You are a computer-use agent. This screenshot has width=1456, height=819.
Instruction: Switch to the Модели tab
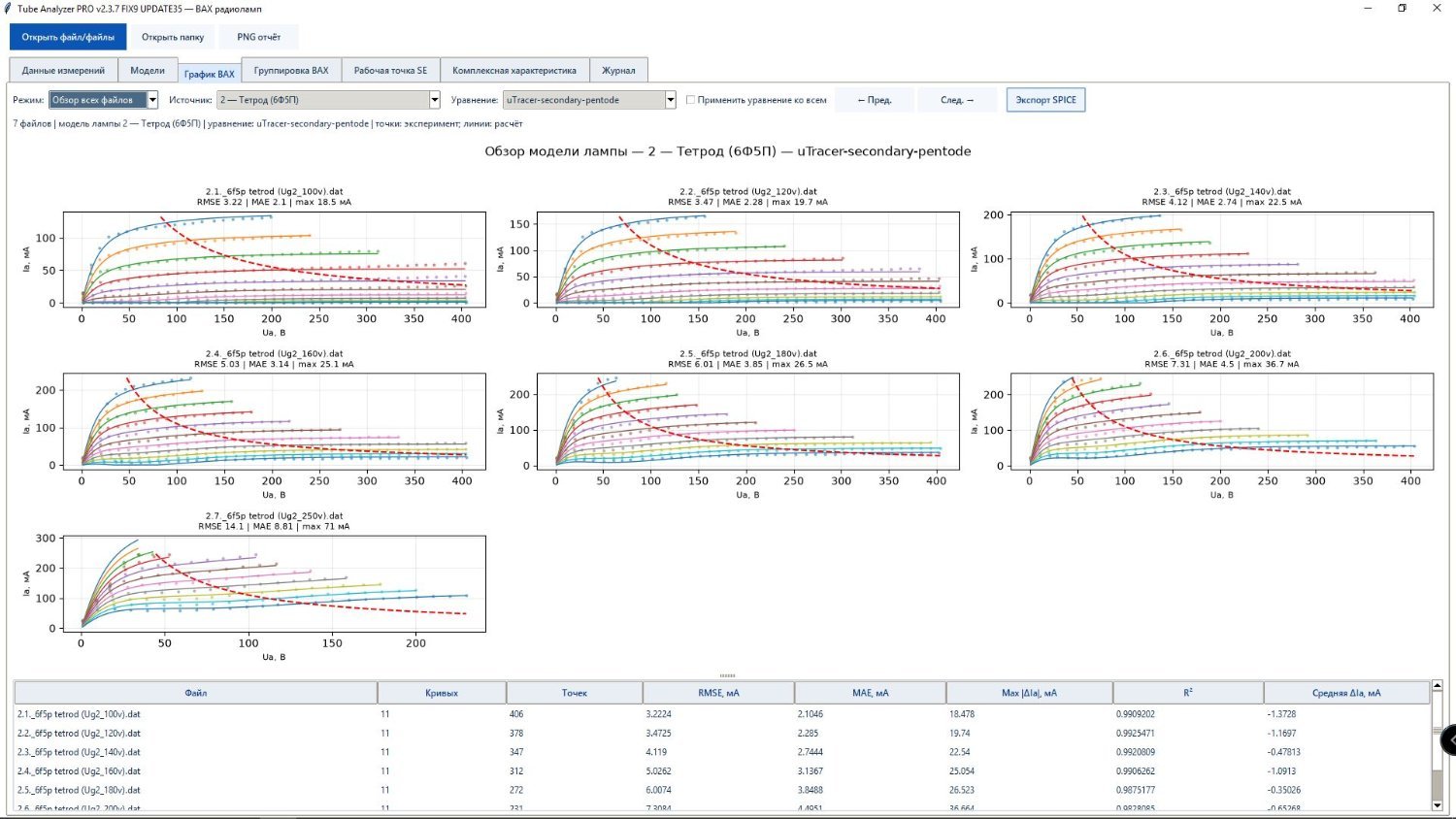point(148,70)
